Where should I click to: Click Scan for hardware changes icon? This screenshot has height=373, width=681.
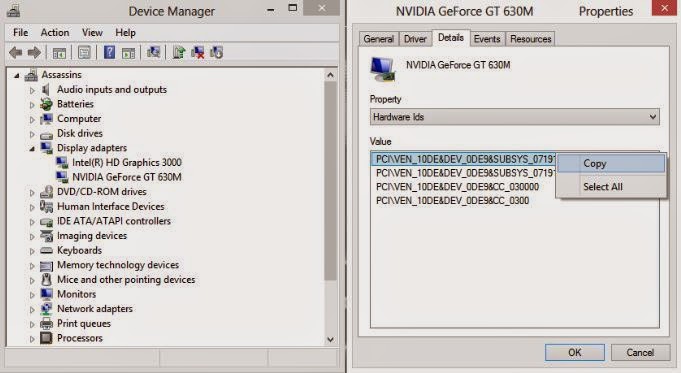[153, 53]
